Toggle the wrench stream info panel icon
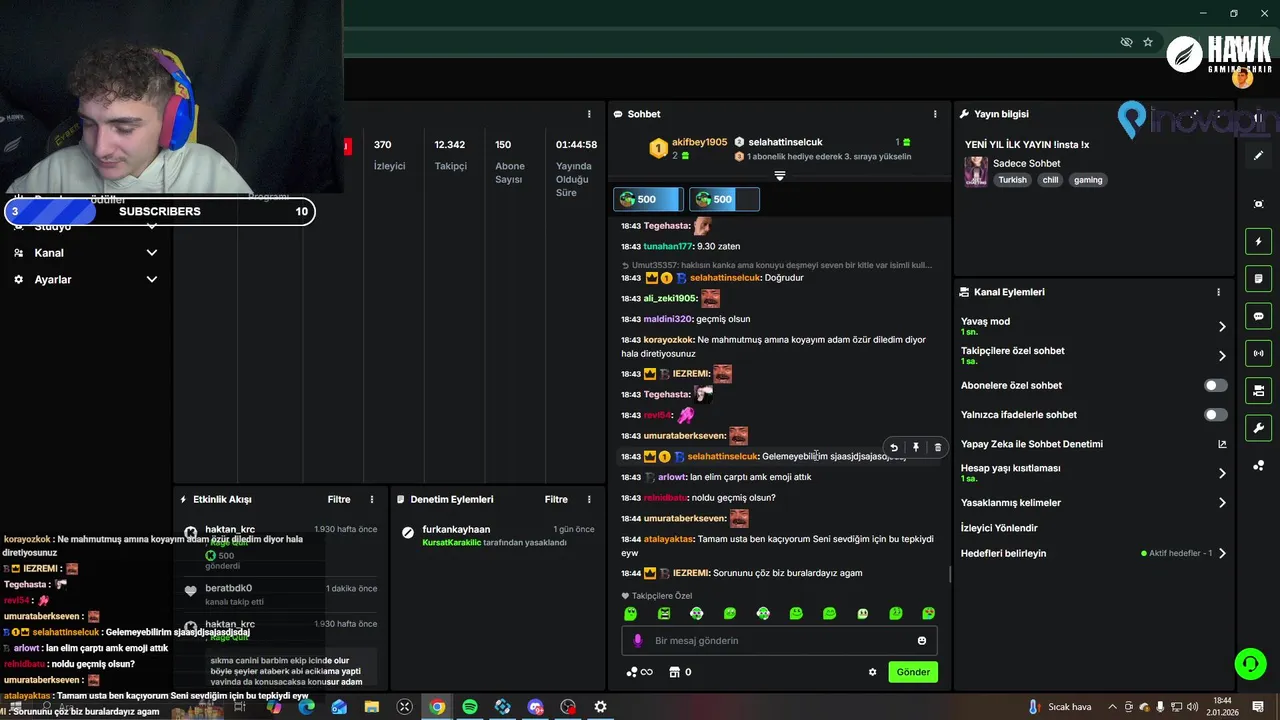 (1258, 428)
